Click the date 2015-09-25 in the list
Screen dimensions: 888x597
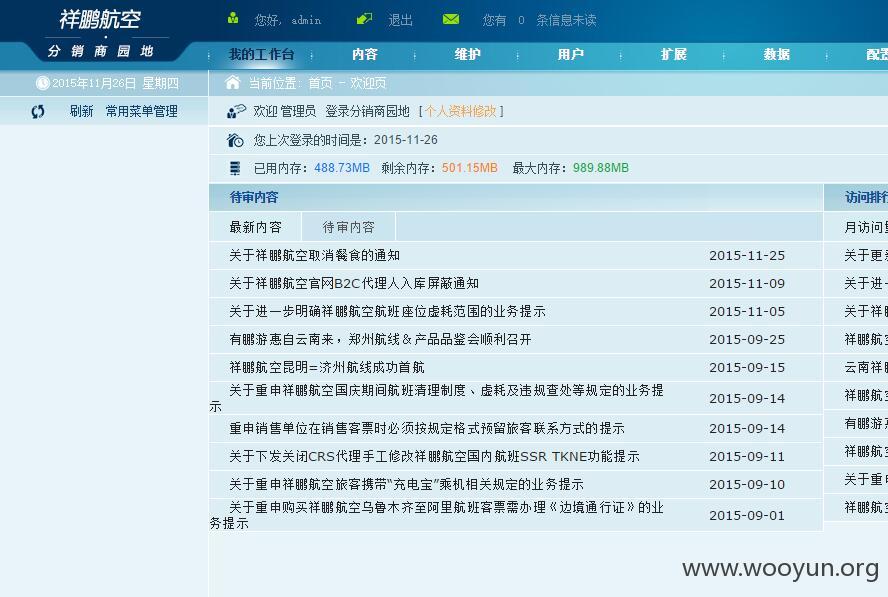(747, 339)
